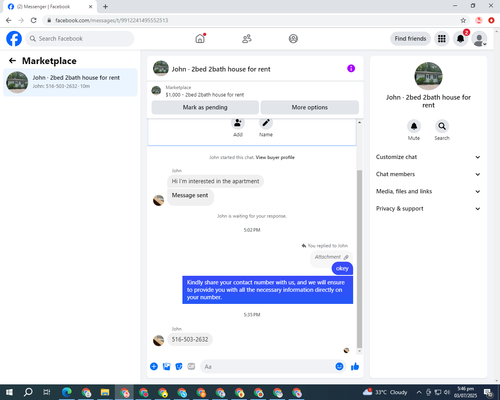
Task: Focus the Search Facebook field
Action: [80, 39]
